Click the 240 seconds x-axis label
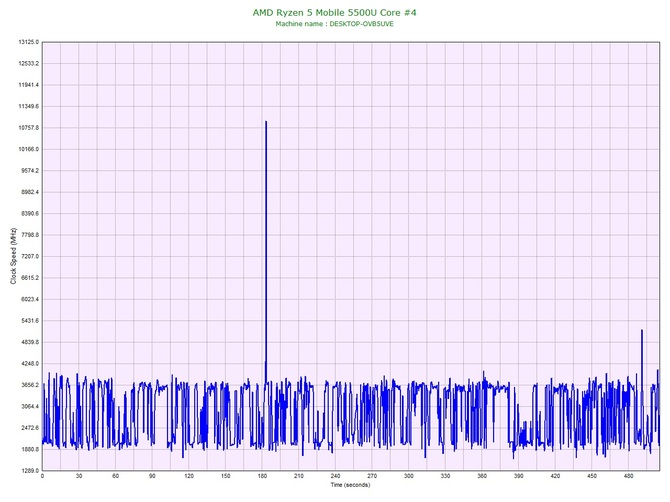This screenshot has width=670, height=502. pos(335,476)
